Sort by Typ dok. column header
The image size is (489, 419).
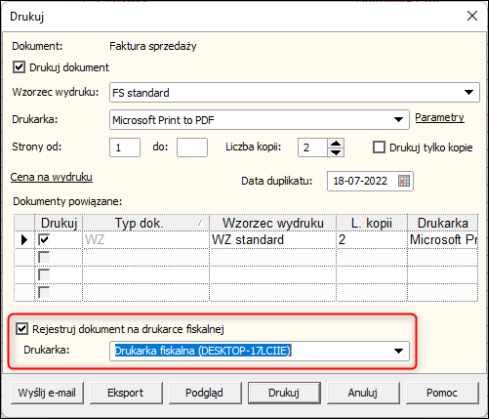click(x=146, y=223)
